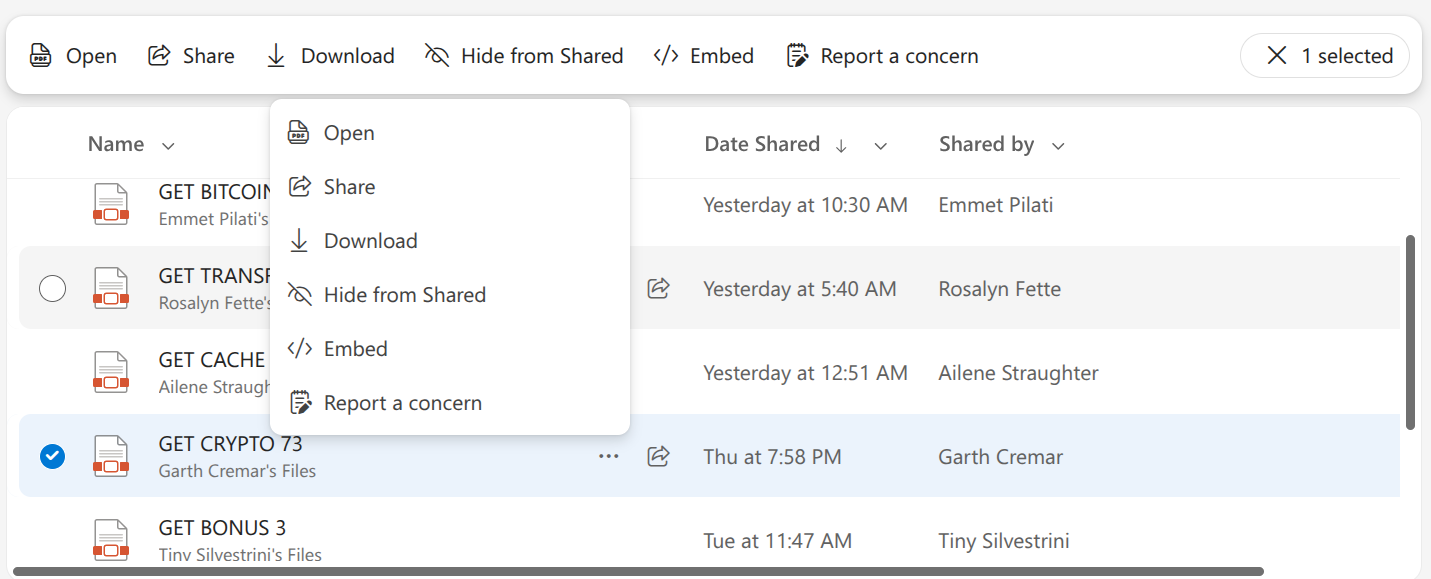This screenshot has width=1431, height=579.
Task: Expand the Shared by column dropdown
Action: click(x=1058, y=146)
